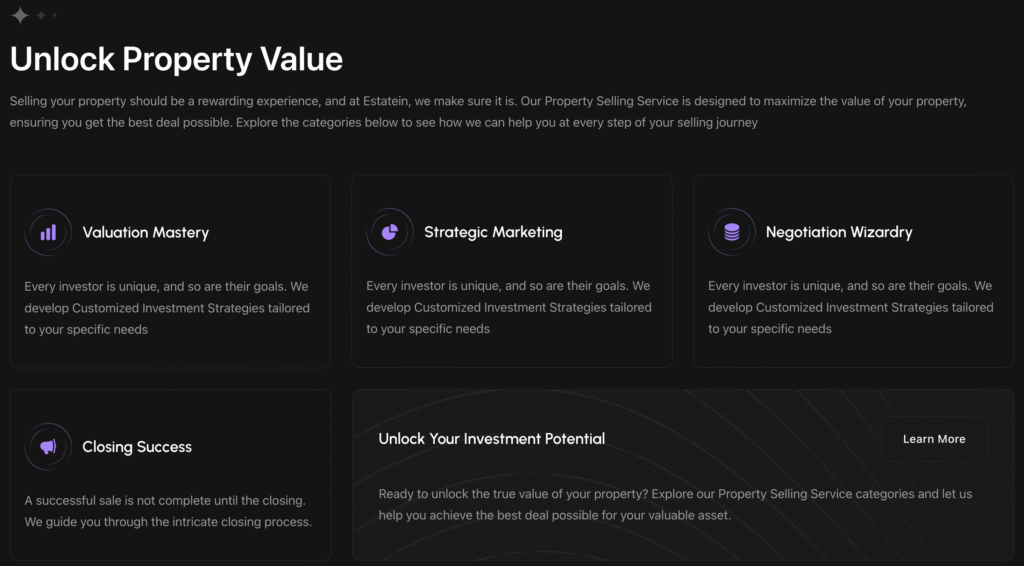The width and height of the screenshot is (1024, 566).
Task: Click the paragraph starting Ready to unlock
Action: click(x=675, y=505)
